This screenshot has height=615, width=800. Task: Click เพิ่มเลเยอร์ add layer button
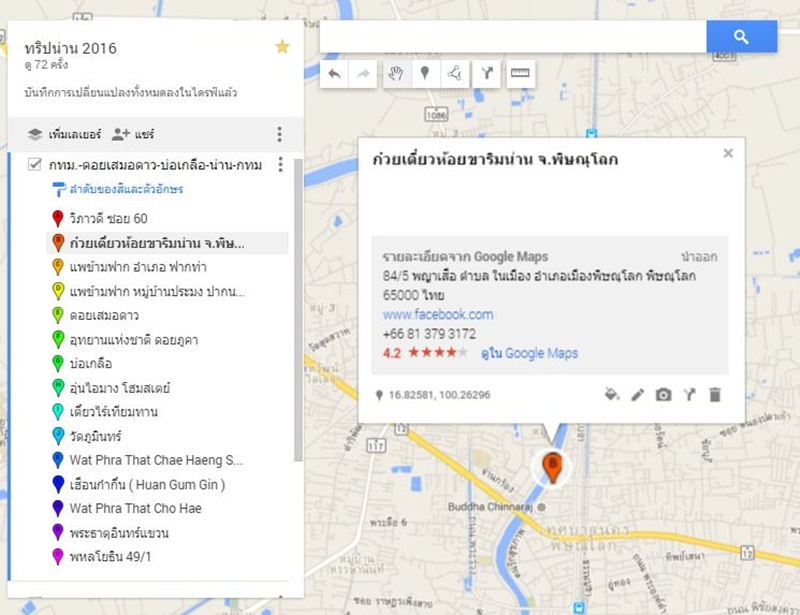[x=64, y=134]
